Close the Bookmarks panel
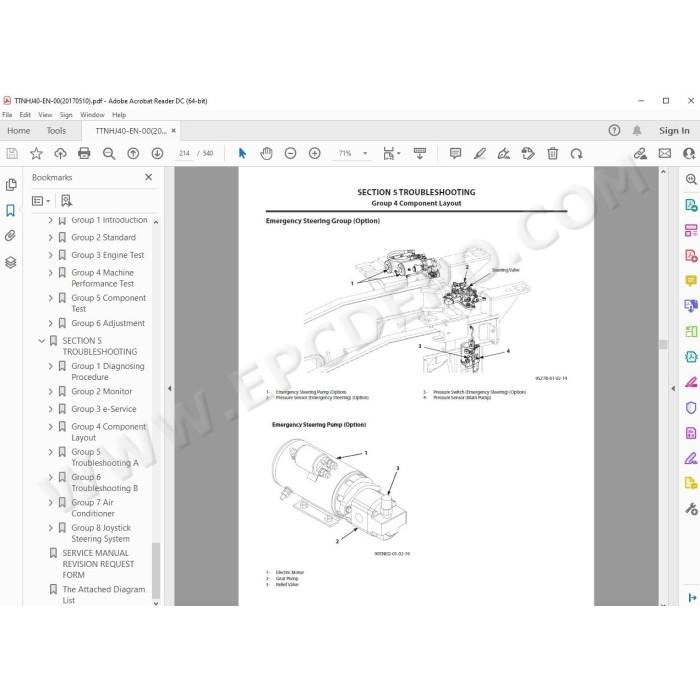 click(149, 177)
